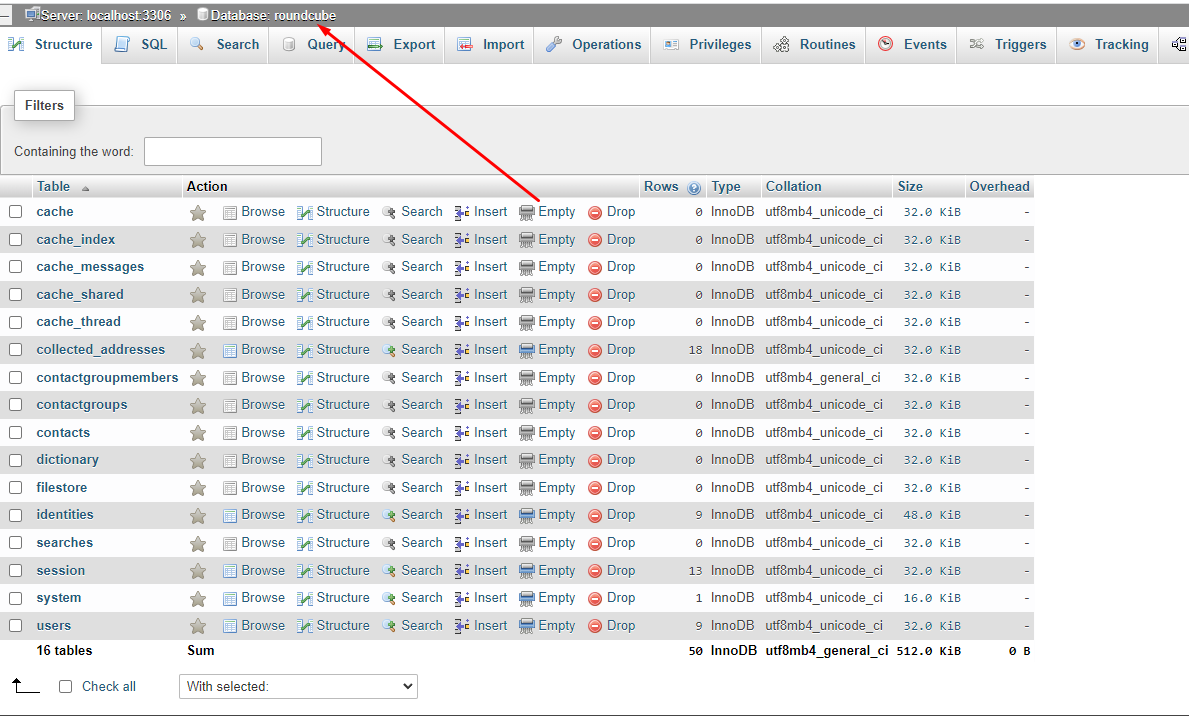1189x725 pixels.
Task: Mark cache_index table as favorite
Action: [x=198, y=240]
